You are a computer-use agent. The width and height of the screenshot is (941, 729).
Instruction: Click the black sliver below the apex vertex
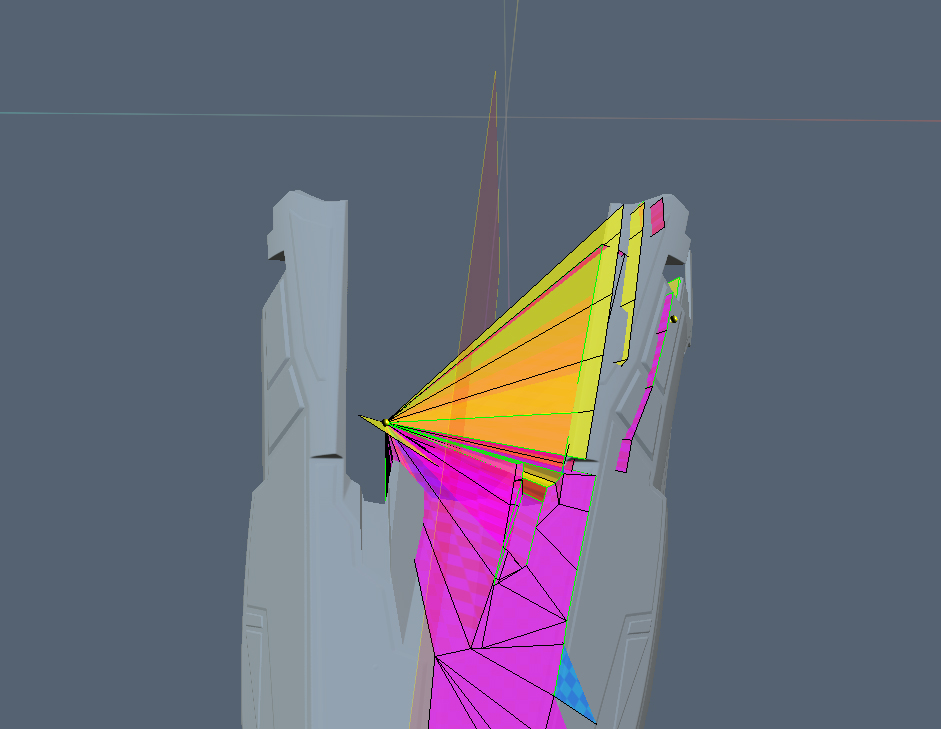coord(389,465)
